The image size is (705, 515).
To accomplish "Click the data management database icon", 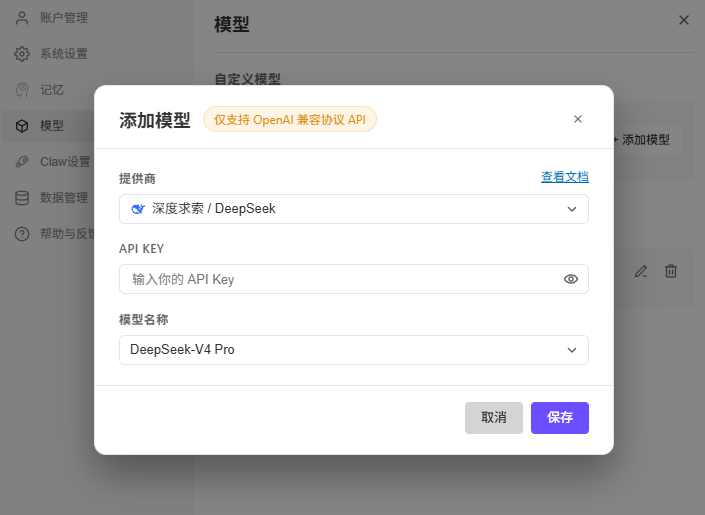I will click(22, 198).
